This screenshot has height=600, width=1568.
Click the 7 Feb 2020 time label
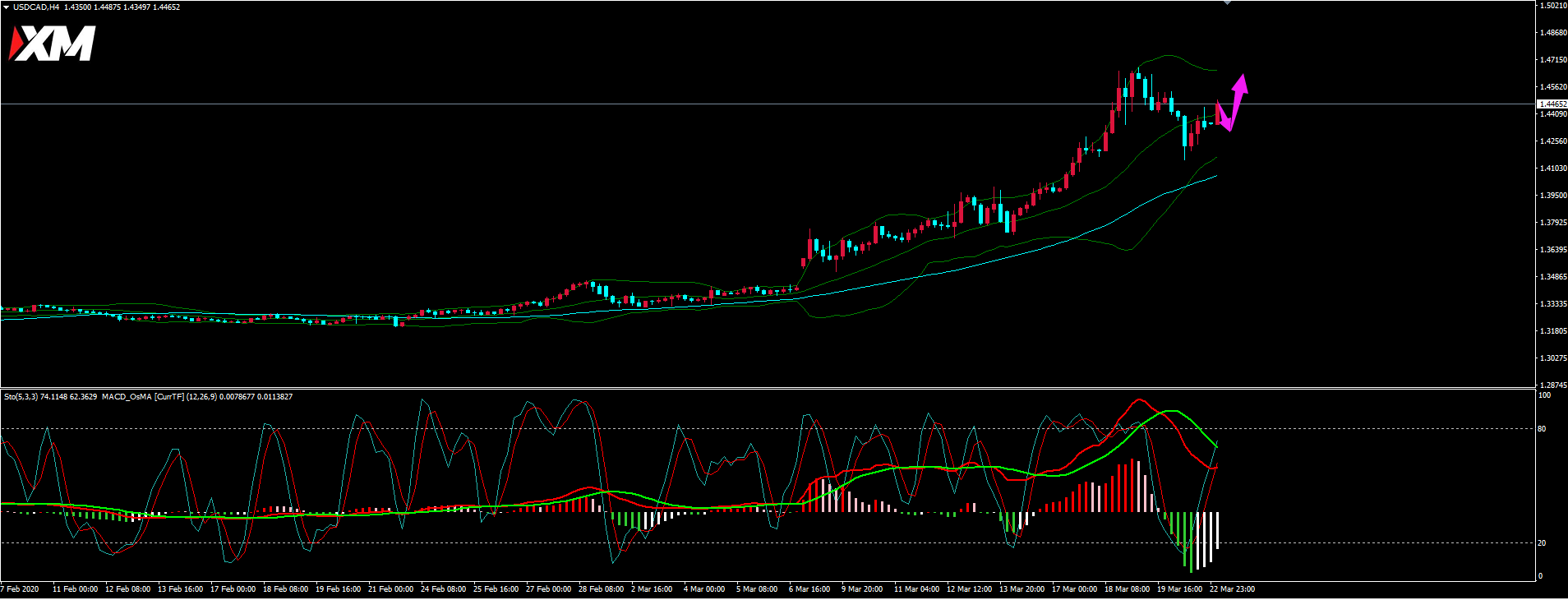click(x=20, y=589)
